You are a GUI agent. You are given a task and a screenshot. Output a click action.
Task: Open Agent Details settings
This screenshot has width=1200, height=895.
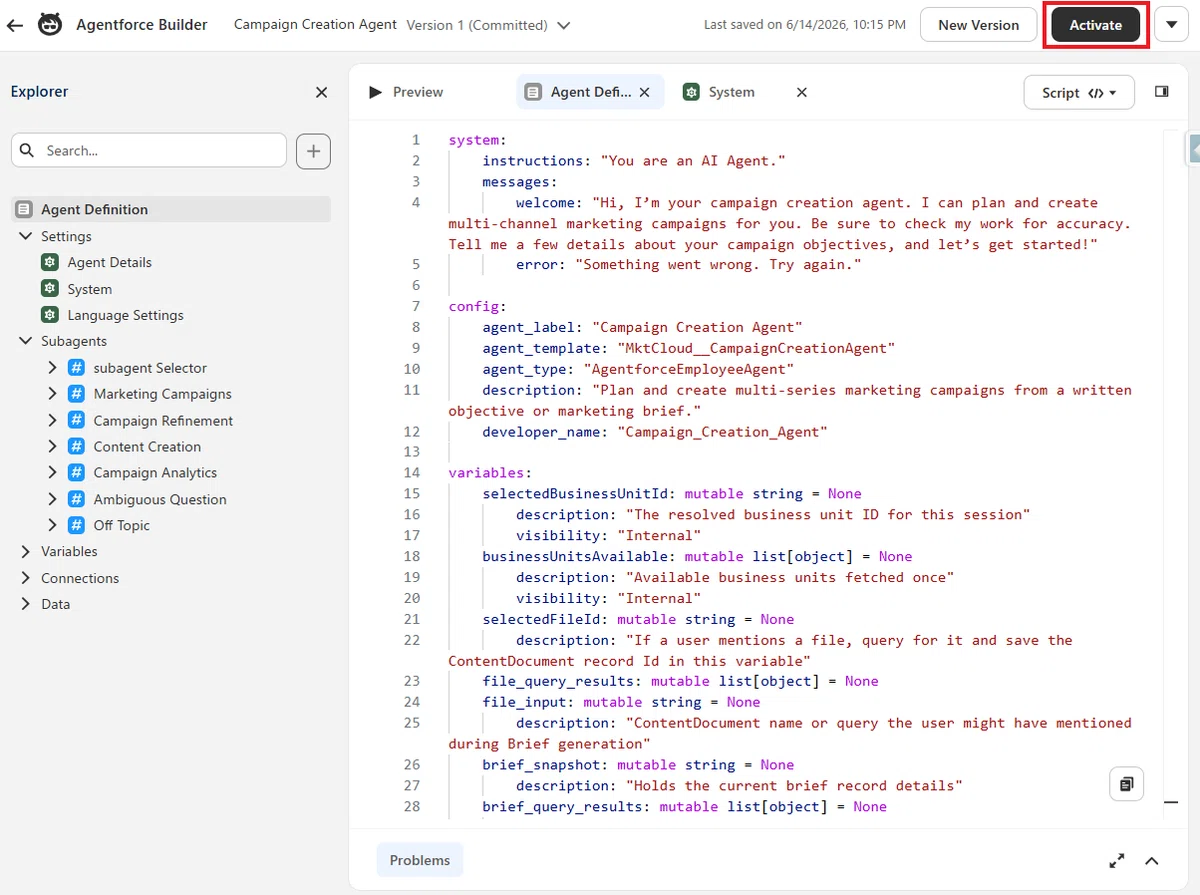pos(109,262)
